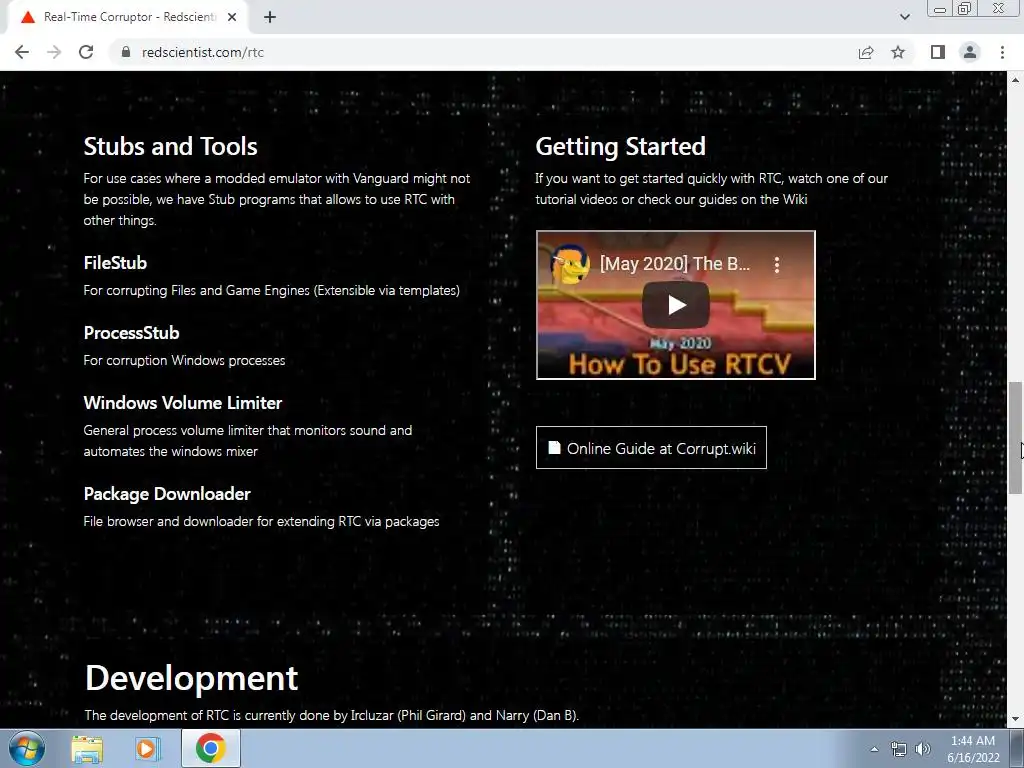Open Online Guide at Corrupt.wiki button

(651, 448)
